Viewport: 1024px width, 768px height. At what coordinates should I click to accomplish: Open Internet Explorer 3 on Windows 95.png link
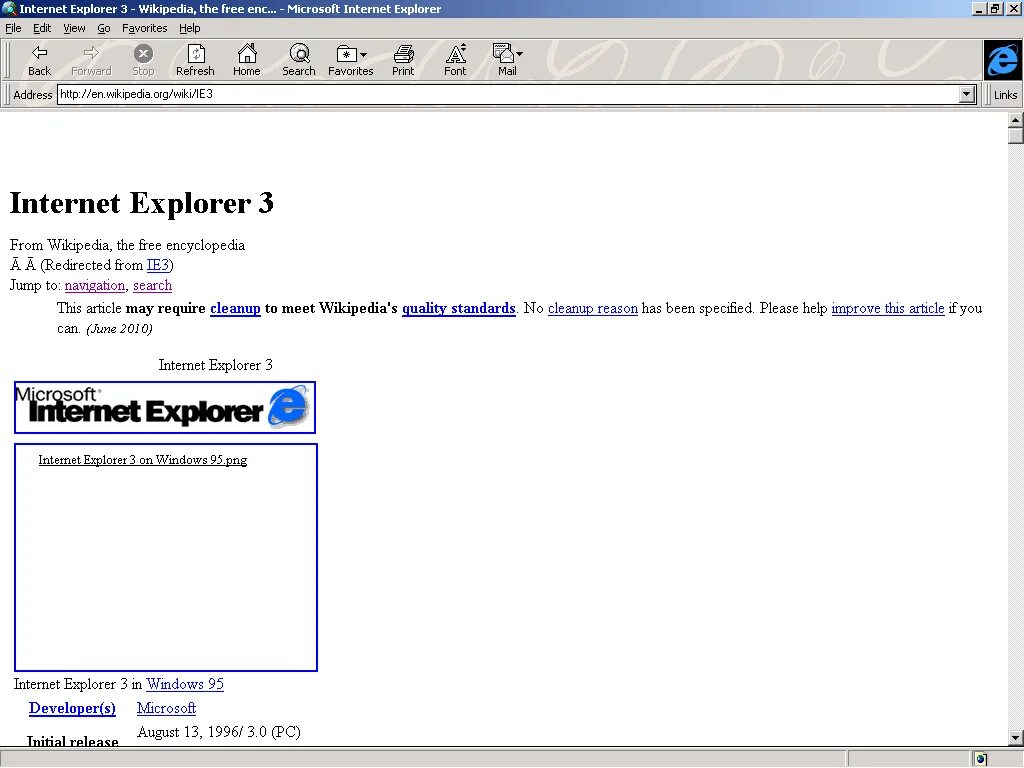pyautogui.click(x=142, y=460)
